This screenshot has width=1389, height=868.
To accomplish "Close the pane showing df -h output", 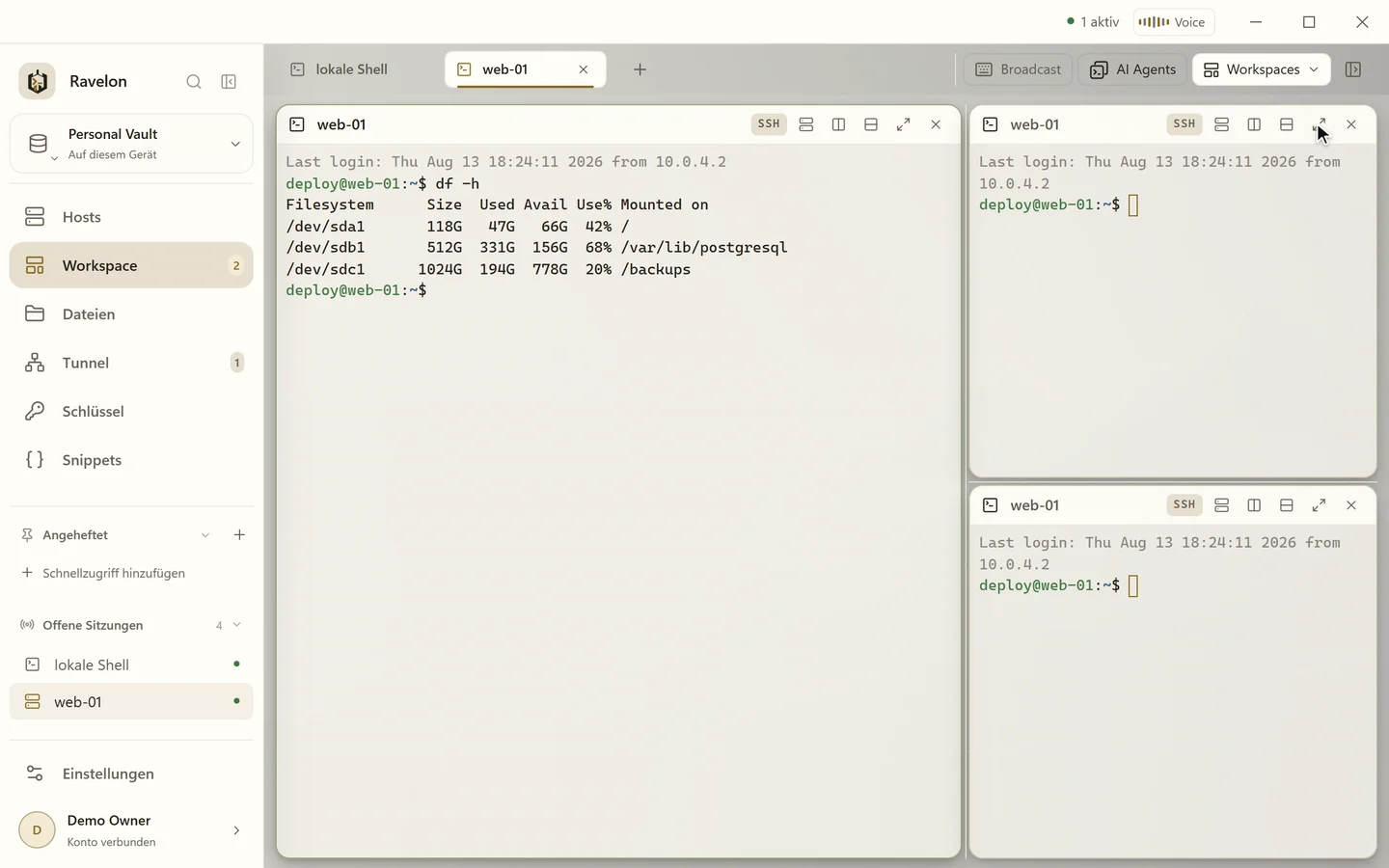I will pos(936,124).
